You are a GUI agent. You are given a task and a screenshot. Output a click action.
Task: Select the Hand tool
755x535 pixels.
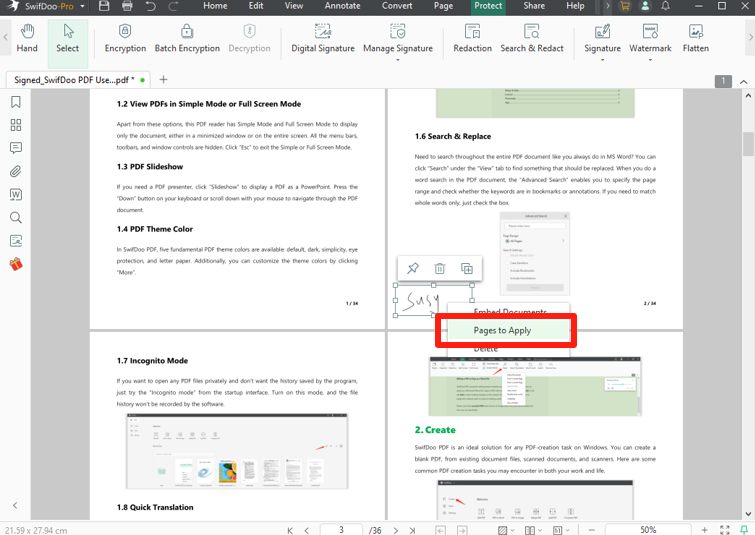click(x=27, y=39)
